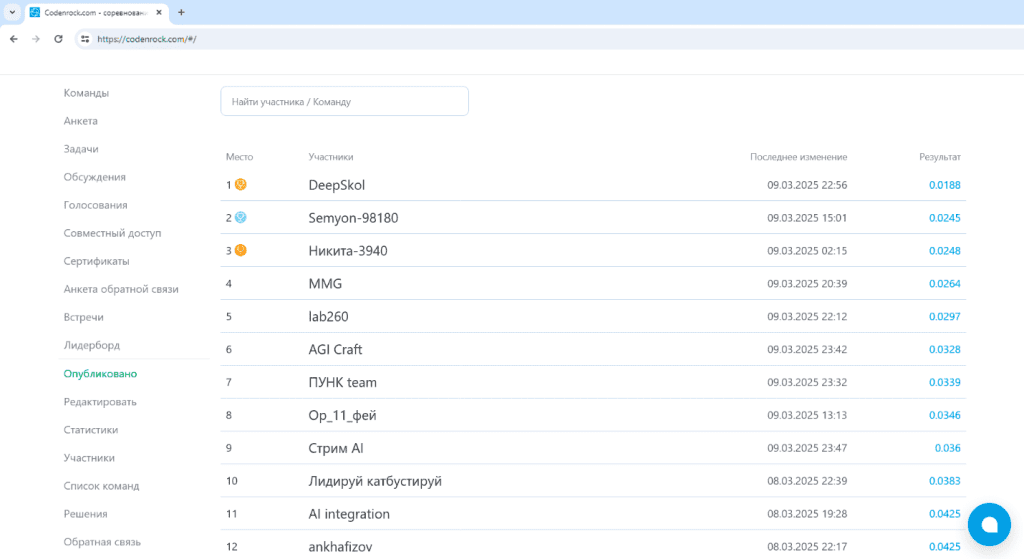Image resolution: width=1024 pixels, height=559 pixels.
Task: Click result 0.0297 for lab260
Action: (945, 316)
